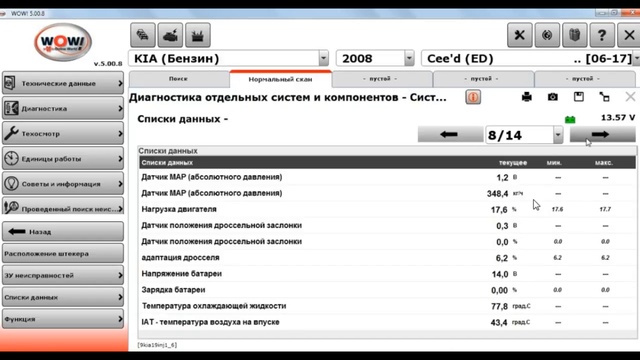The image size is (640, 360).
Task: Print the data list with printer icon
Action: coord(527,97)
